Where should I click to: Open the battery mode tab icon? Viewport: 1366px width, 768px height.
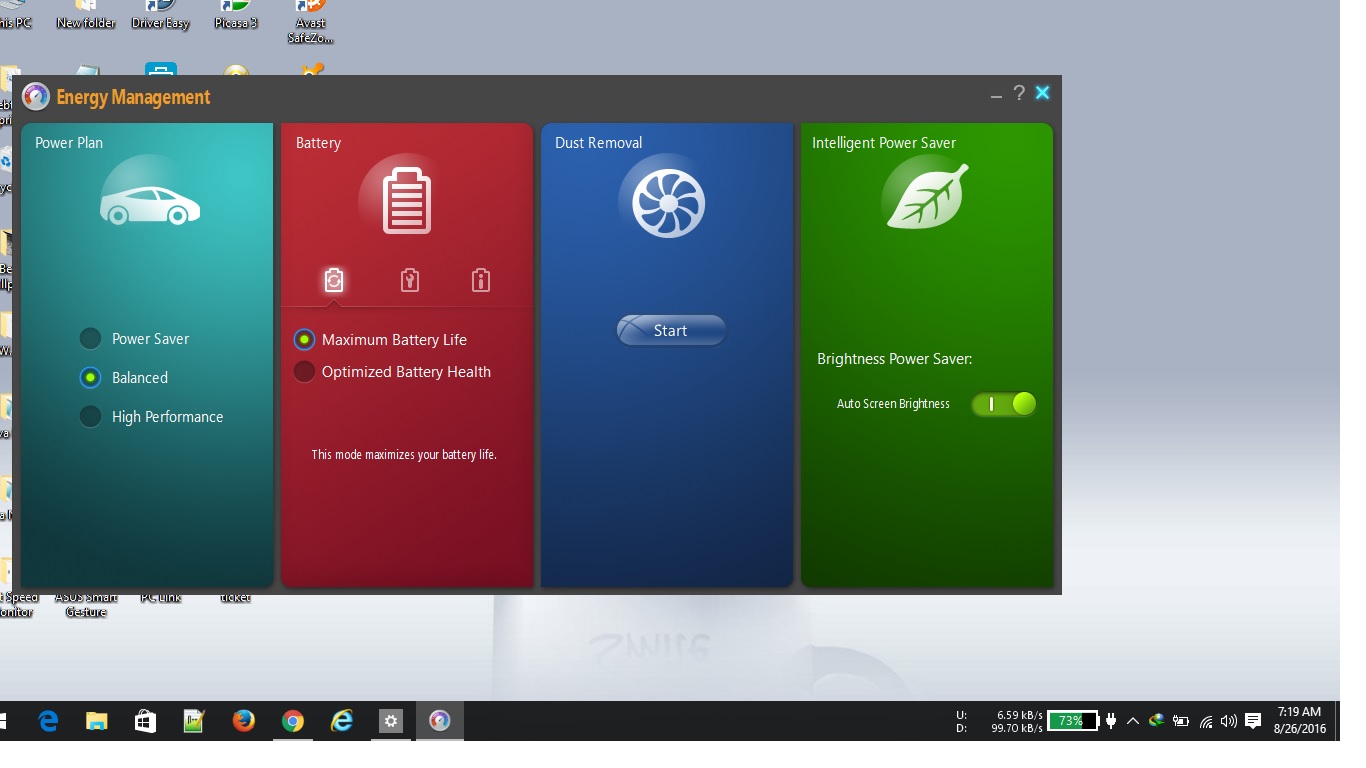(x=334, y=281)
